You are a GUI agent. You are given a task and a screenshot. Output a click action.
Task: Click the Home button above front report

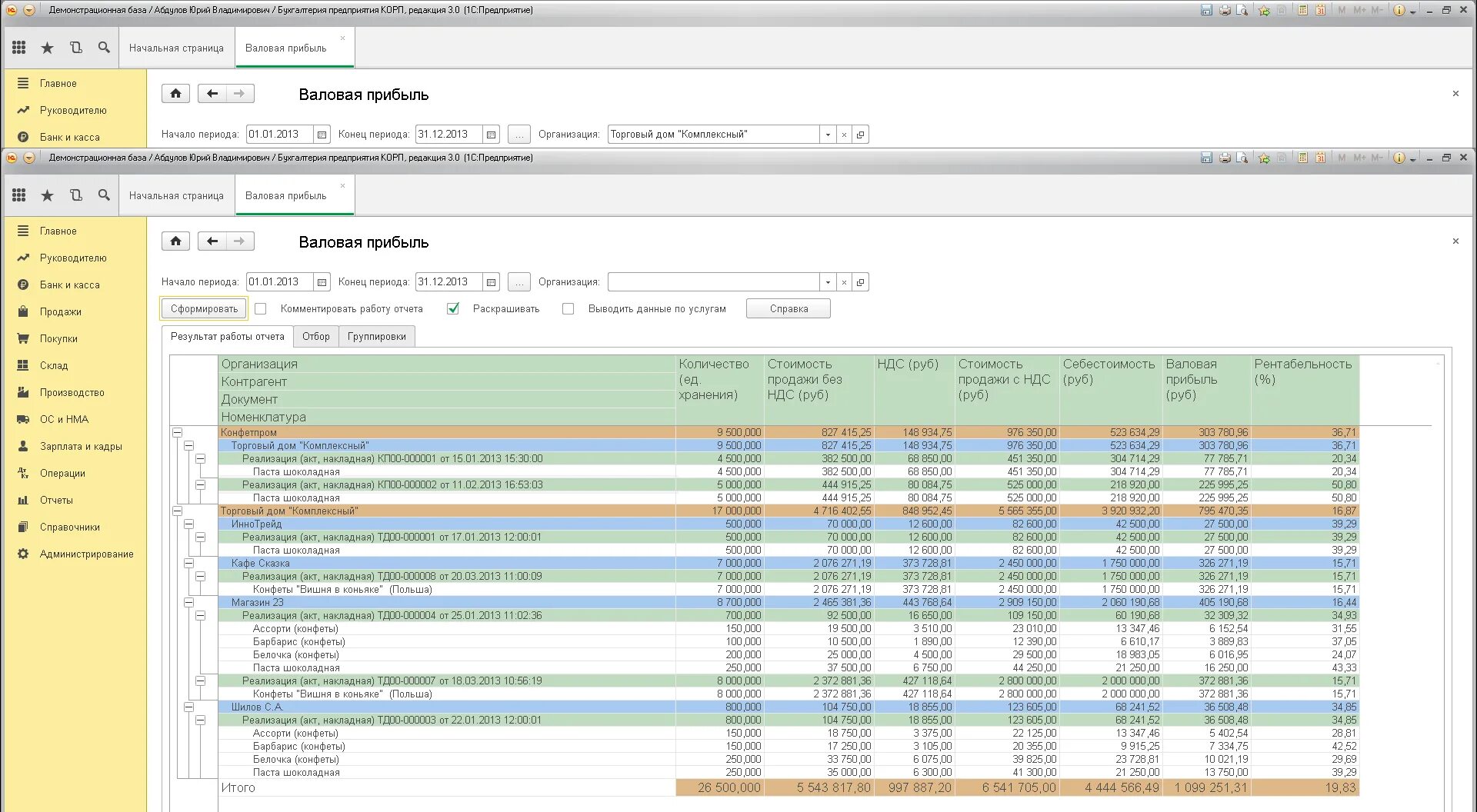pyautogui.click(x=175, y=241)
